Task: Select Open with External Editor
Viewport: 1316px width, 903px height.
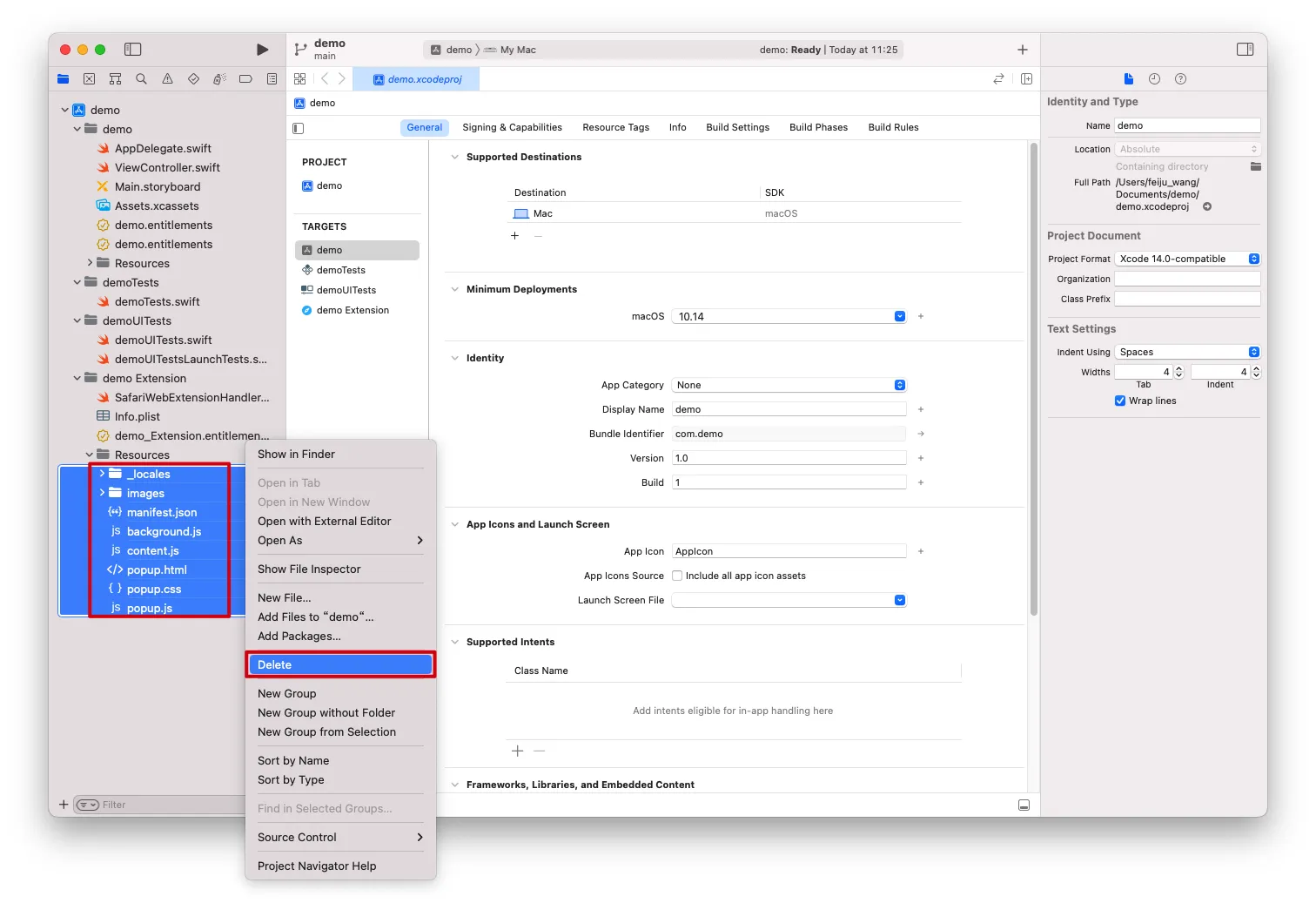Action: point(340,522)
